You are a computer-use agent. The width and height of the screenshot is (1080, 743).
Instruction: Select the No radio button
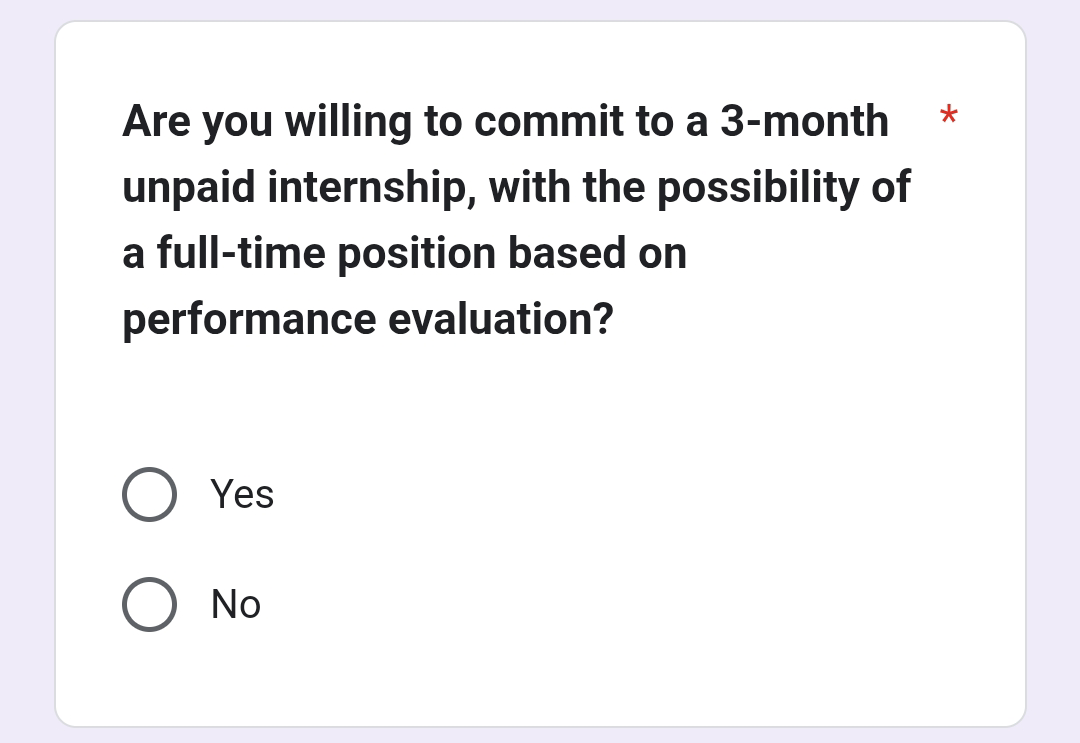point(150,604)
